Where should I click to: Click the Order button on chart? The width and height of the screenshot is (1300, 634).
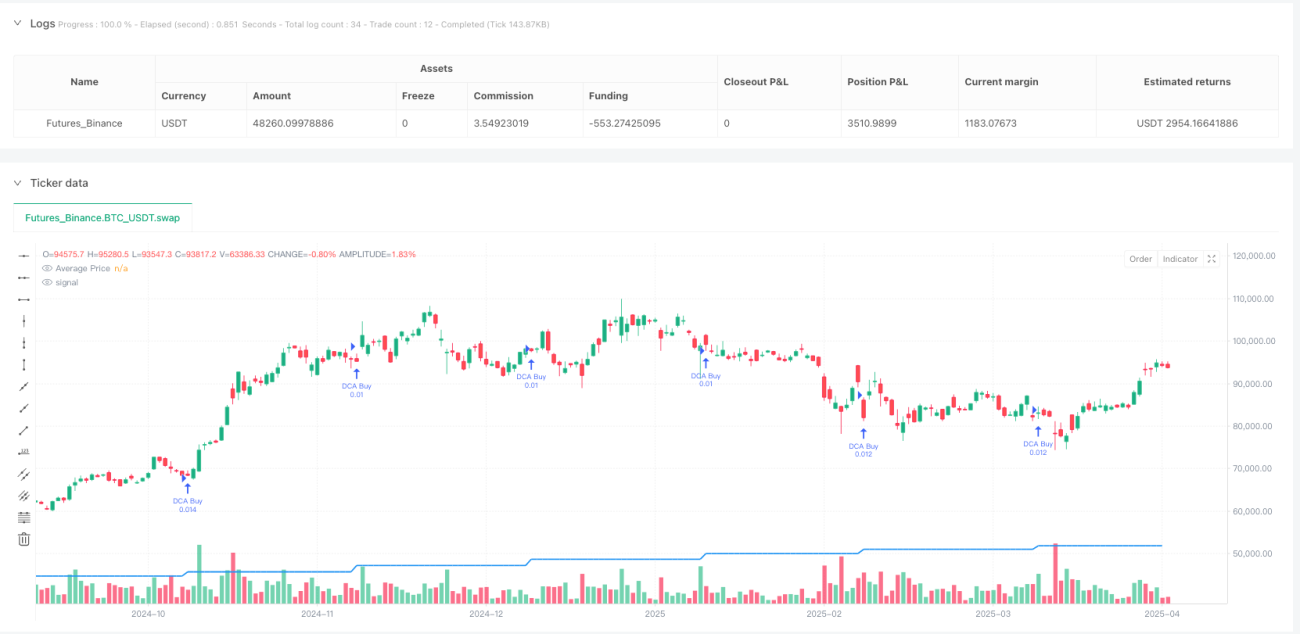coord(1141,259)
